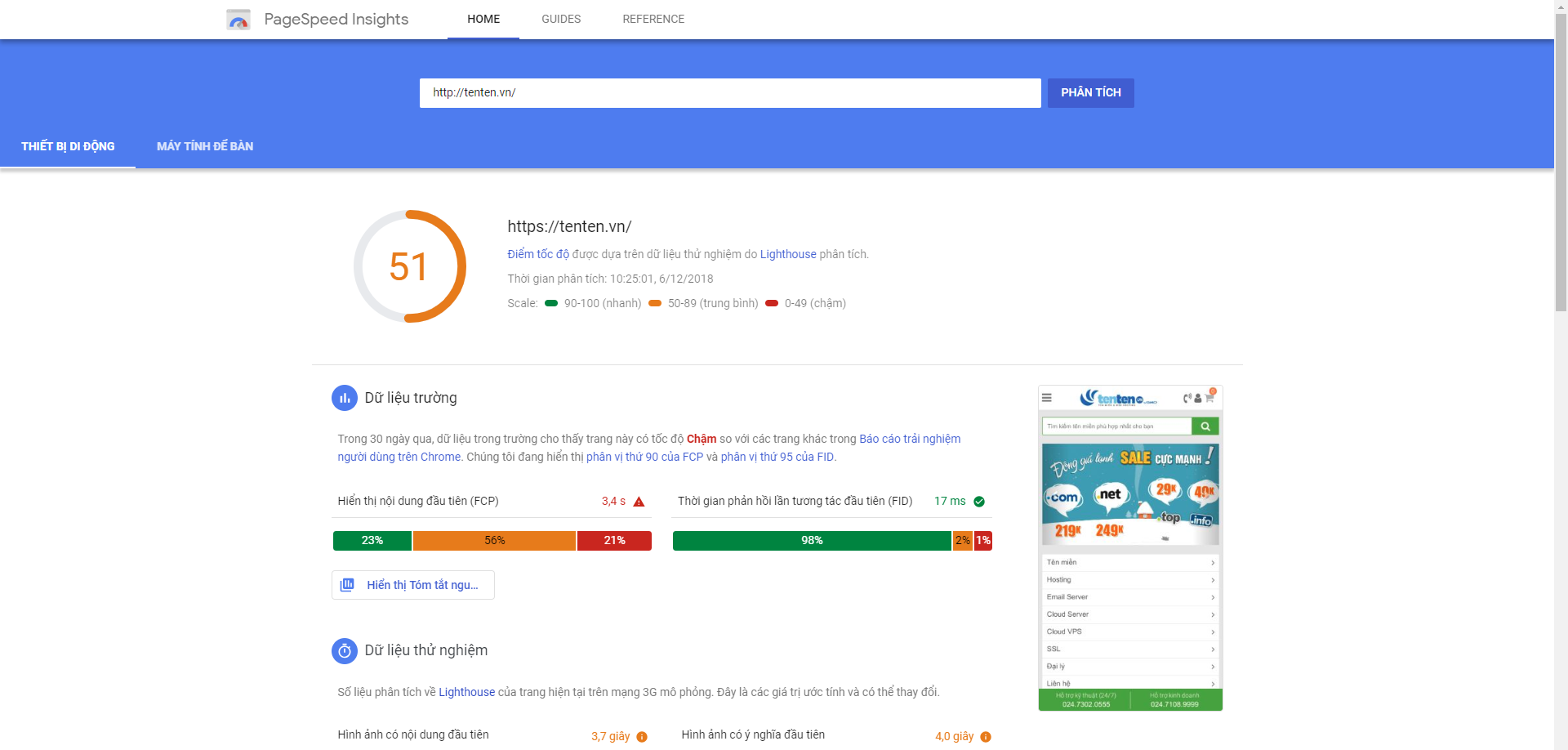The height and width of the screenshot is (750, 1568).
Task: Click the orange 2% FID bar segment
Action: 963,541
